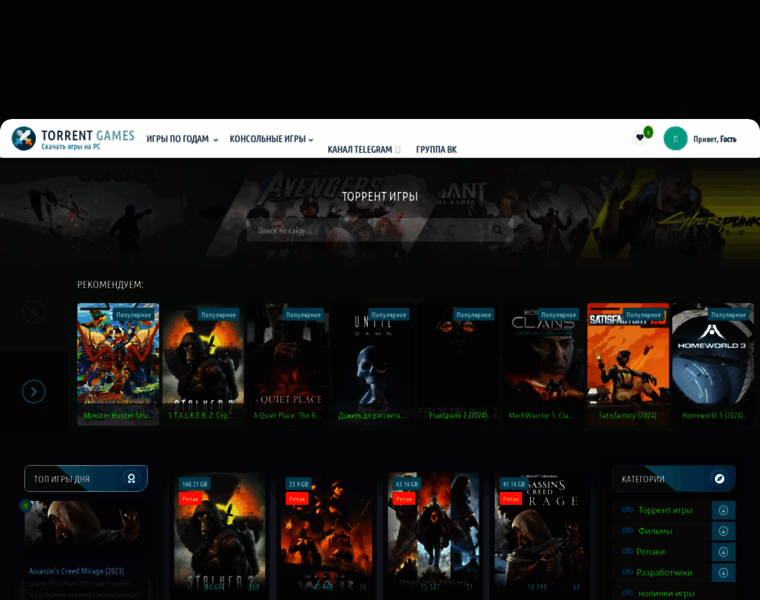Go to previous recommended carousel slide
This screenshot has width=760, height=600.
point(34,311)
